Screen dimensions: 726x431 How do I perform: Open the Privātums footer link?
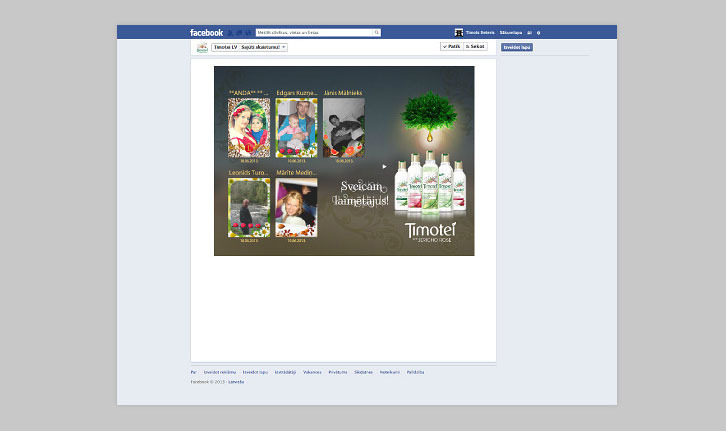click(x=338, y=372)
